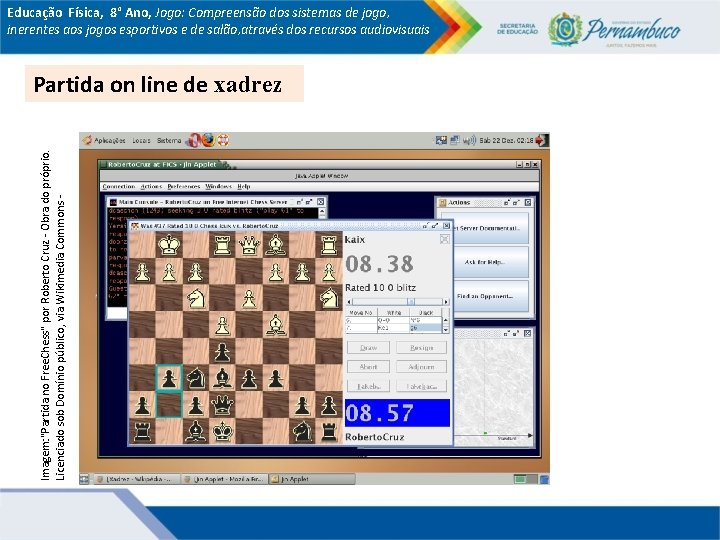The width and height of the screenshot is (720, 540).
Task: Click the kaix player name
Action: pyautogui.click(x=355, y=239)
